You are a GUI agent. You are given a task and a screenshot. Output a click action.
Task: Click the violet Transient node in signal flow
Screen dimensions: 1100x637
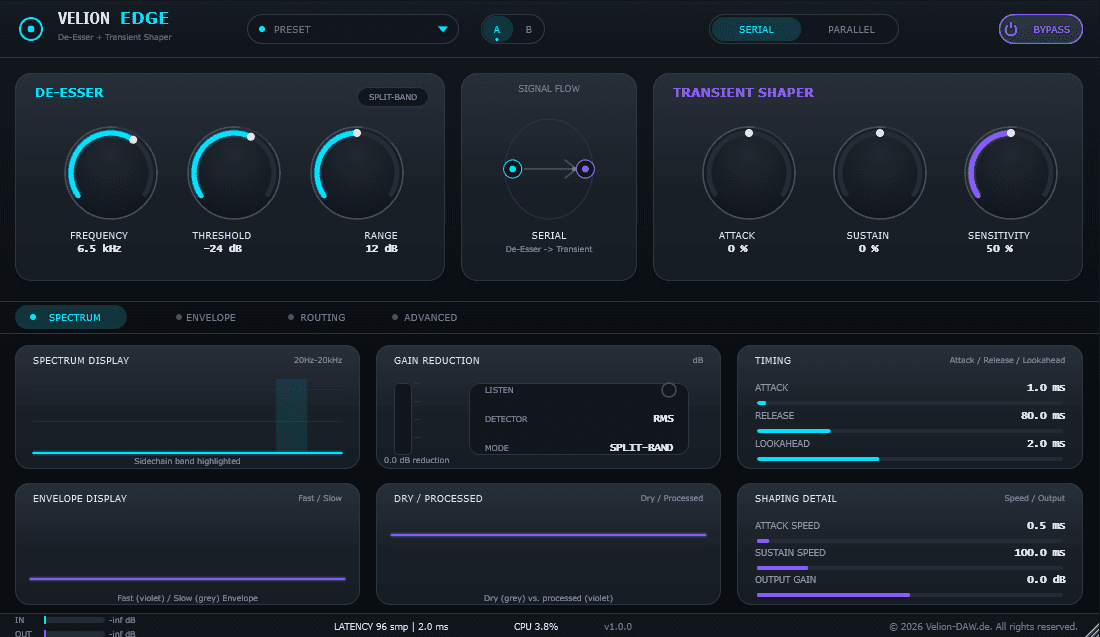tap(585, 169)
